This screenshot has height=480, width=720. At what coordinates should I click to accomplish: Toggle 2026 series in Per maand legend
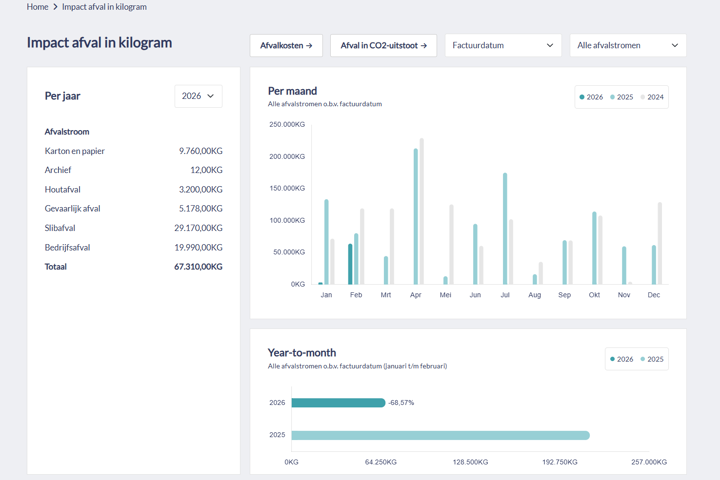tap(592, 97)
